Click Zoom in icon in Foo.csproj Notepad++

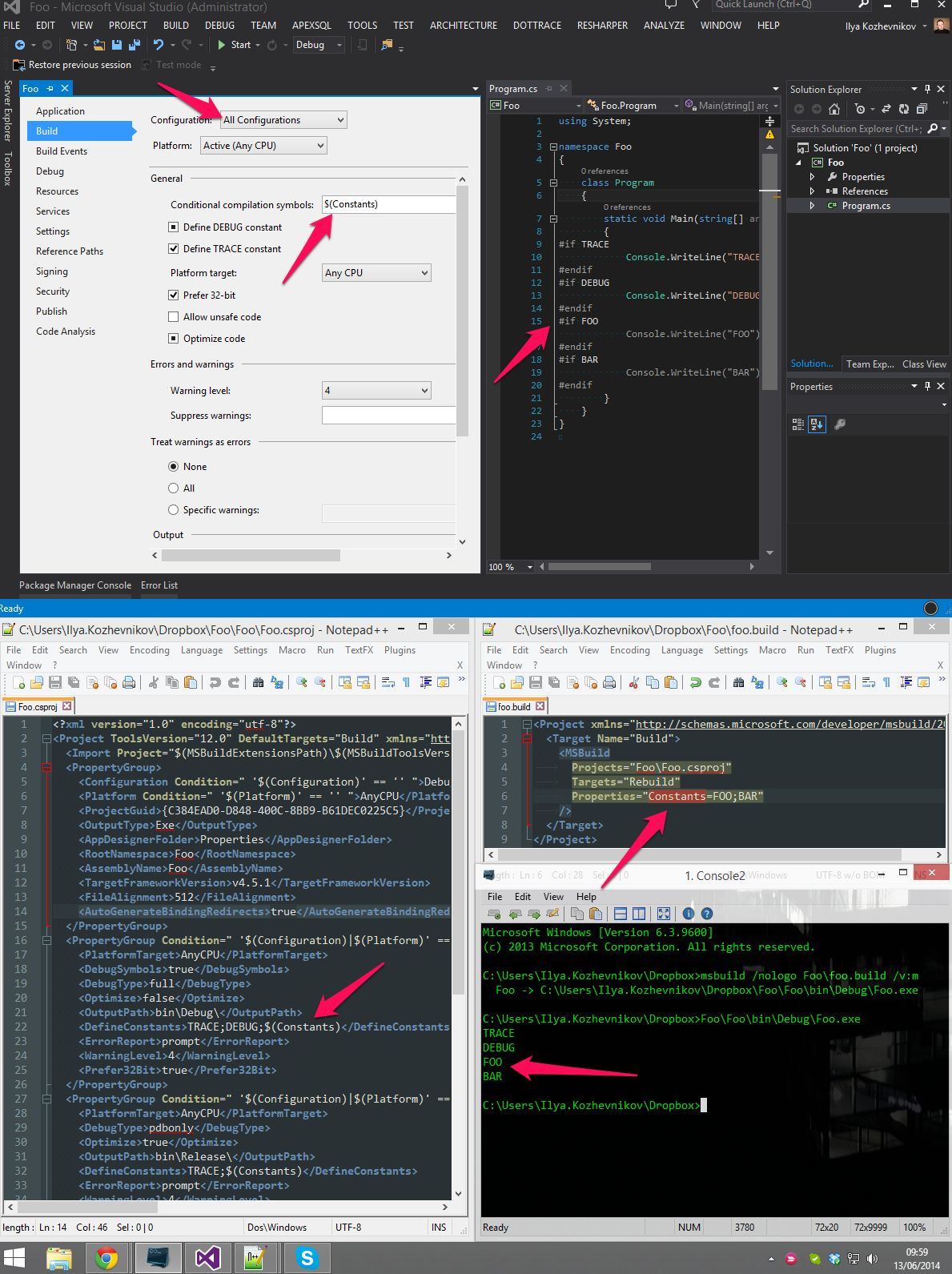pyautogui.click(x=302, y=682)
